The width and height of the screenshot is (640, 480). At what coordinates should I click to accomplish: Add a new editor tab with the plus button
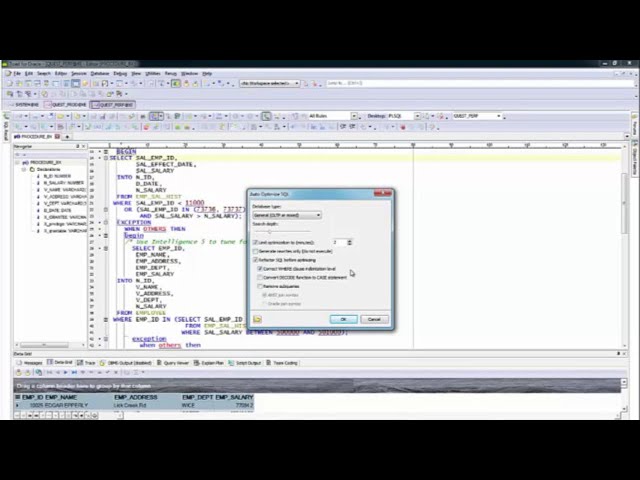point(67,136)
